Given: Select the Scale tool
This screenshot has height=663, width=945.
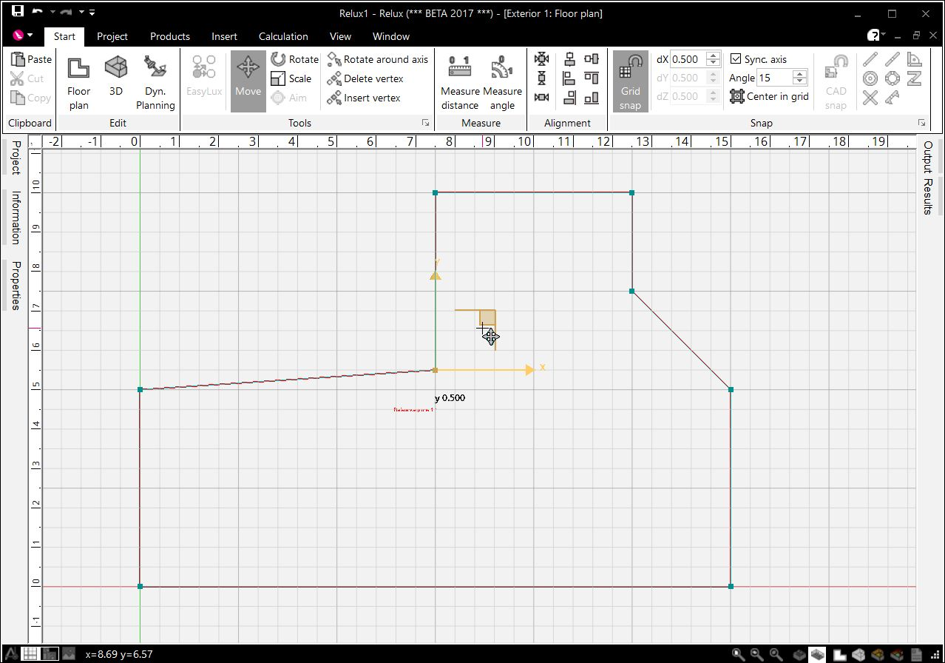Looking at the screenshot, I should (291, 78).
